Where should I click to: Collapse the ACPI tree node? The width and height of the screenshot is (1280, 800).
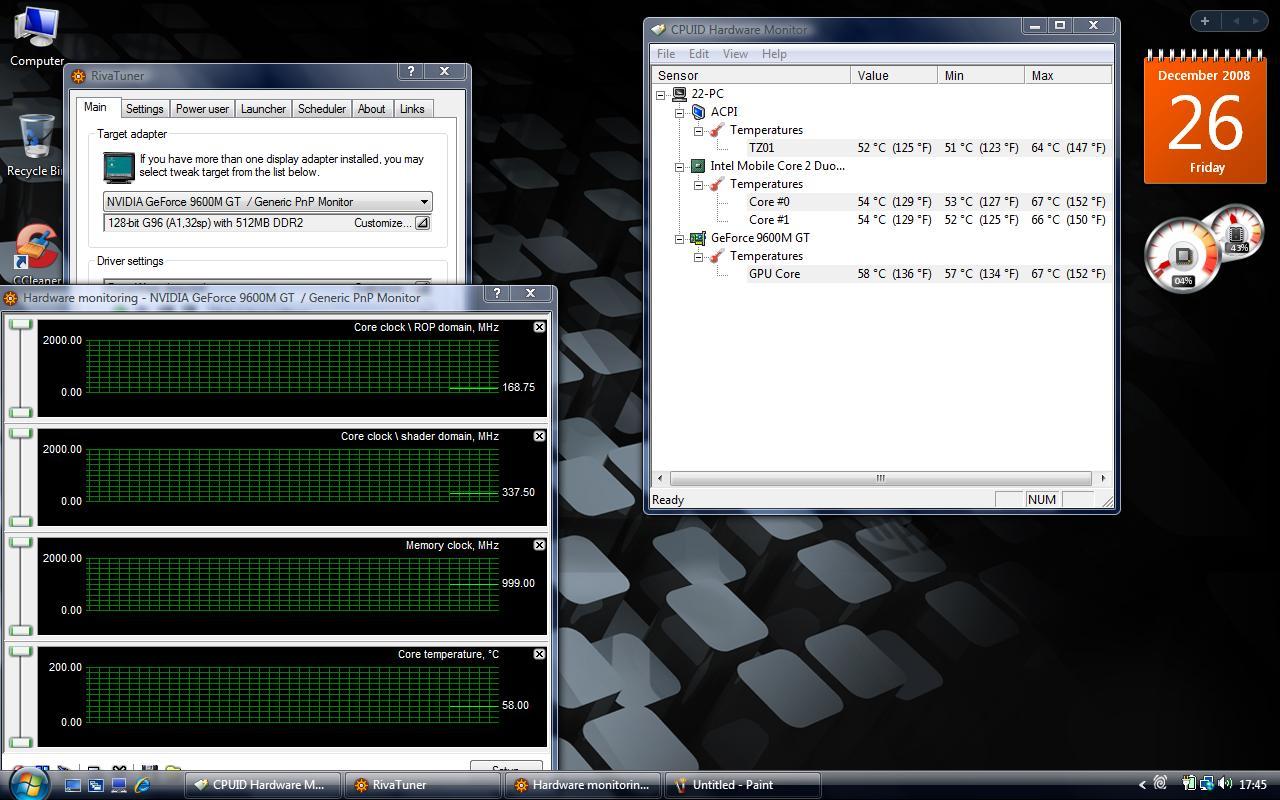[x=680, y=113]
